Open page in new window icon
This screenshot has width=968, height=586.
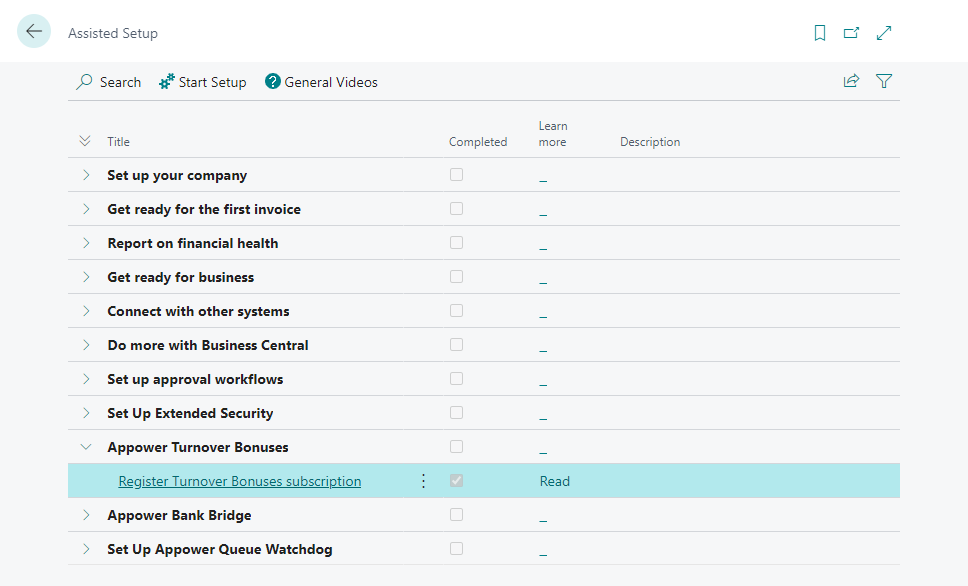pos(851,33)
